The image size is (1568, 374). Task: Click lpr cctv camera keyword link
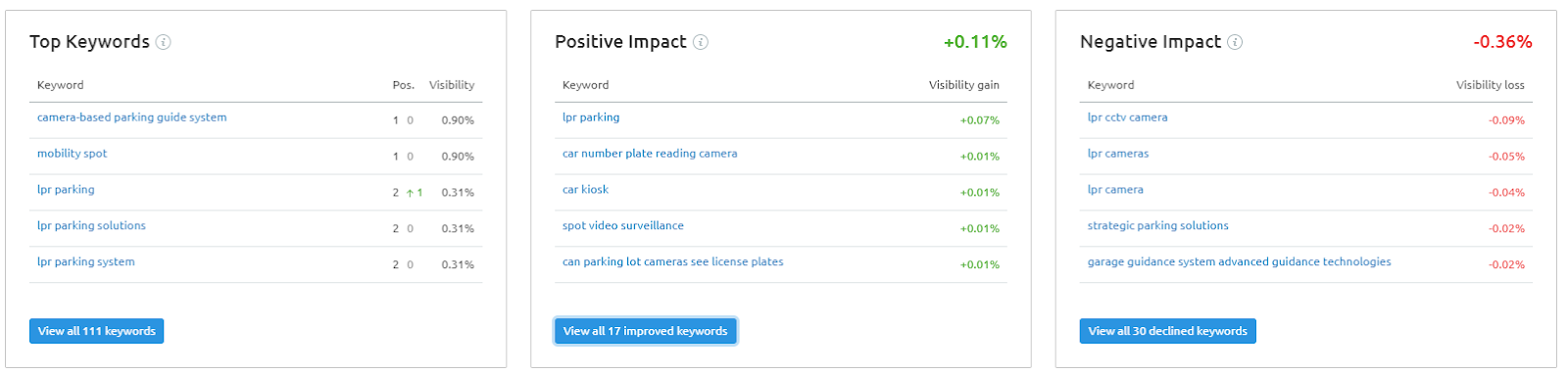1127,117
